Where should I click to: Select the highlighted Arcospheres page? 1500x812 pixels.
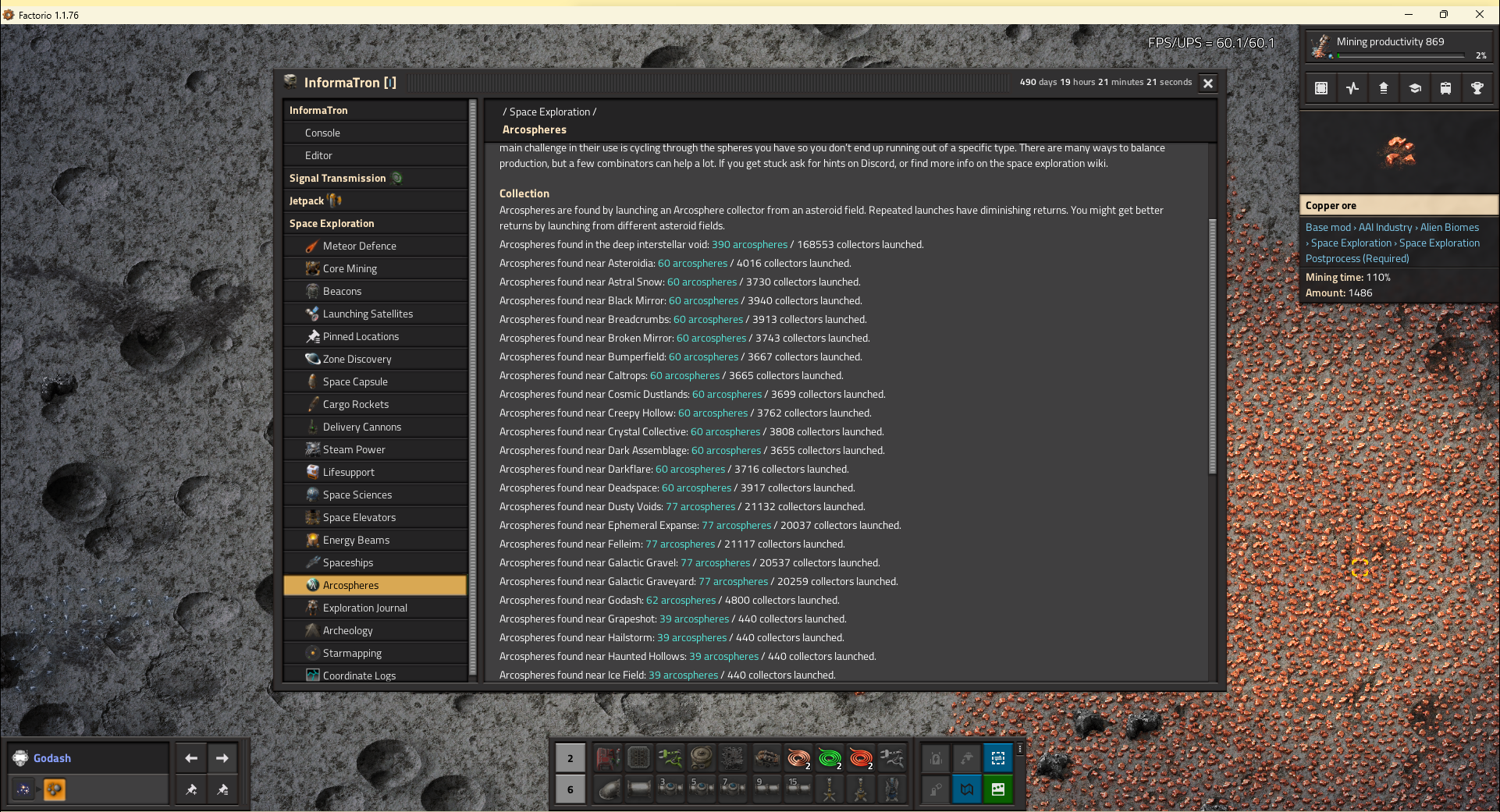[x=375, y=585]
